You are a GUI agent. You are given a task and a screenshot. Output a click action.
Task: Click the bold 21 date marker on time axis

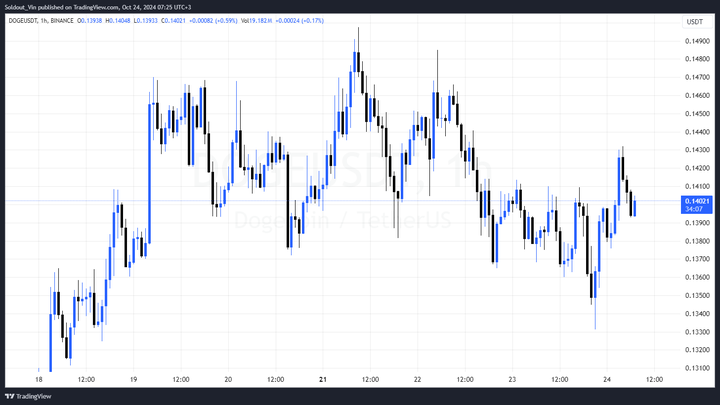click(x=323, y=379)
